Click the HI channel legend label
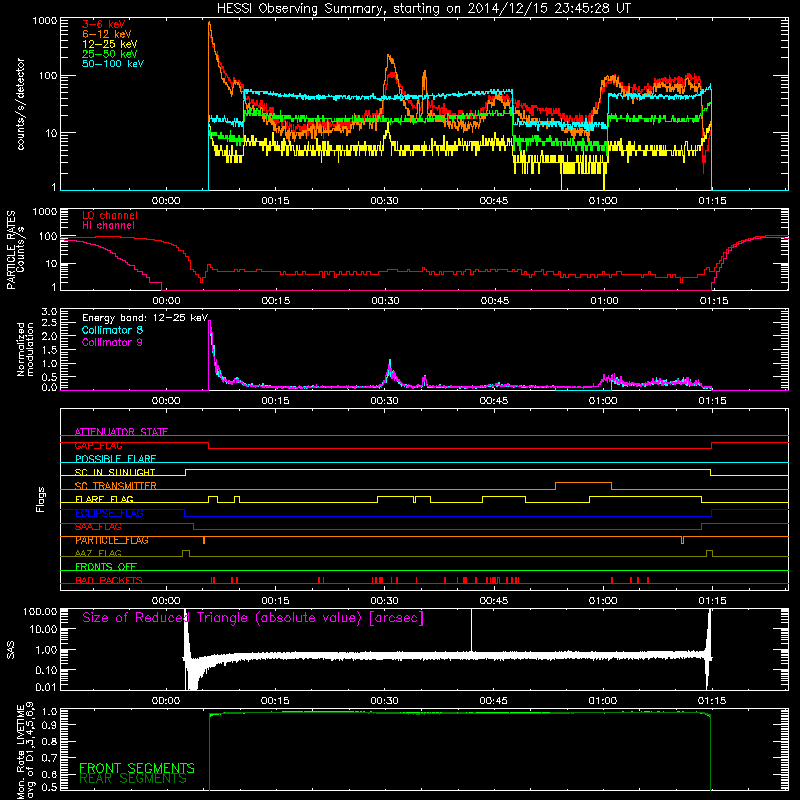800x800 pixels. pyautogui.click(x=108, y=226)
